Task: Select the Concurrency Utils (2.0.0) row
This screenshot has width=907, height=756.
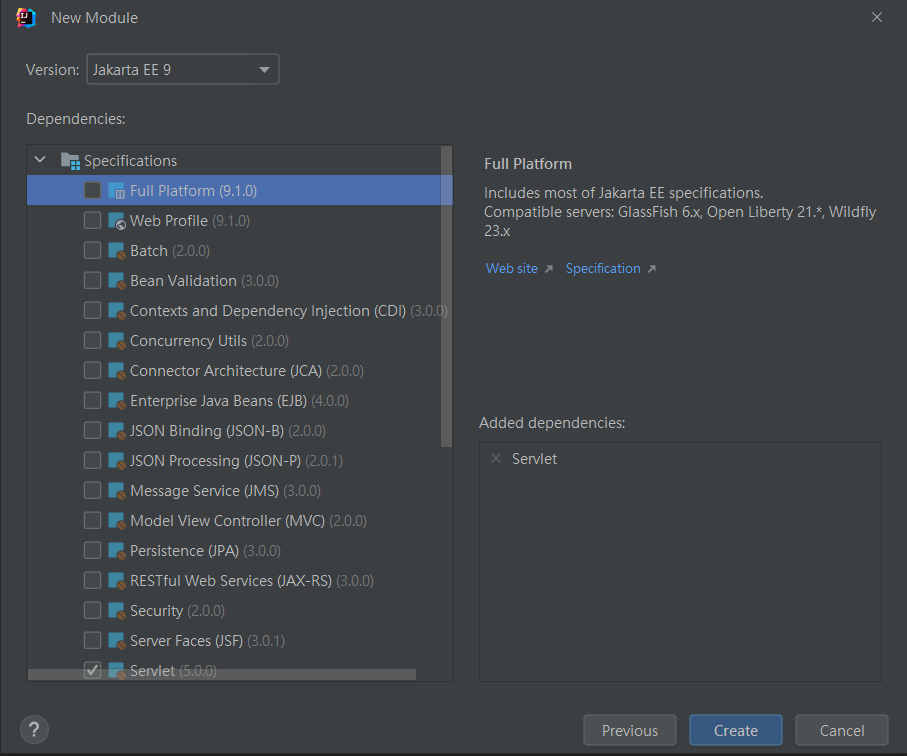Action: [x=239, y=341]
